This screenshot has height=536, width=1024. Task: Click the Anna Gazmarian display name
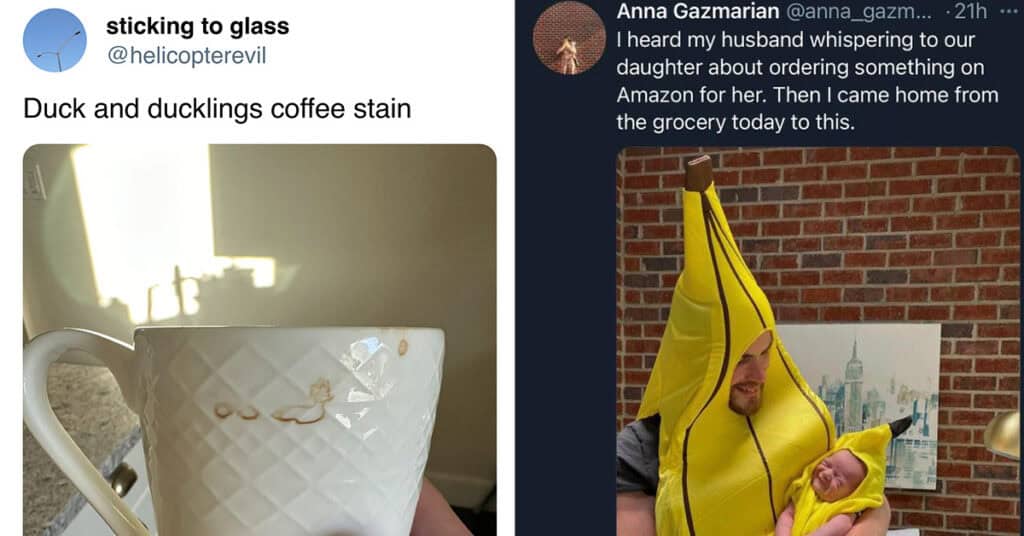coord(697,11)
